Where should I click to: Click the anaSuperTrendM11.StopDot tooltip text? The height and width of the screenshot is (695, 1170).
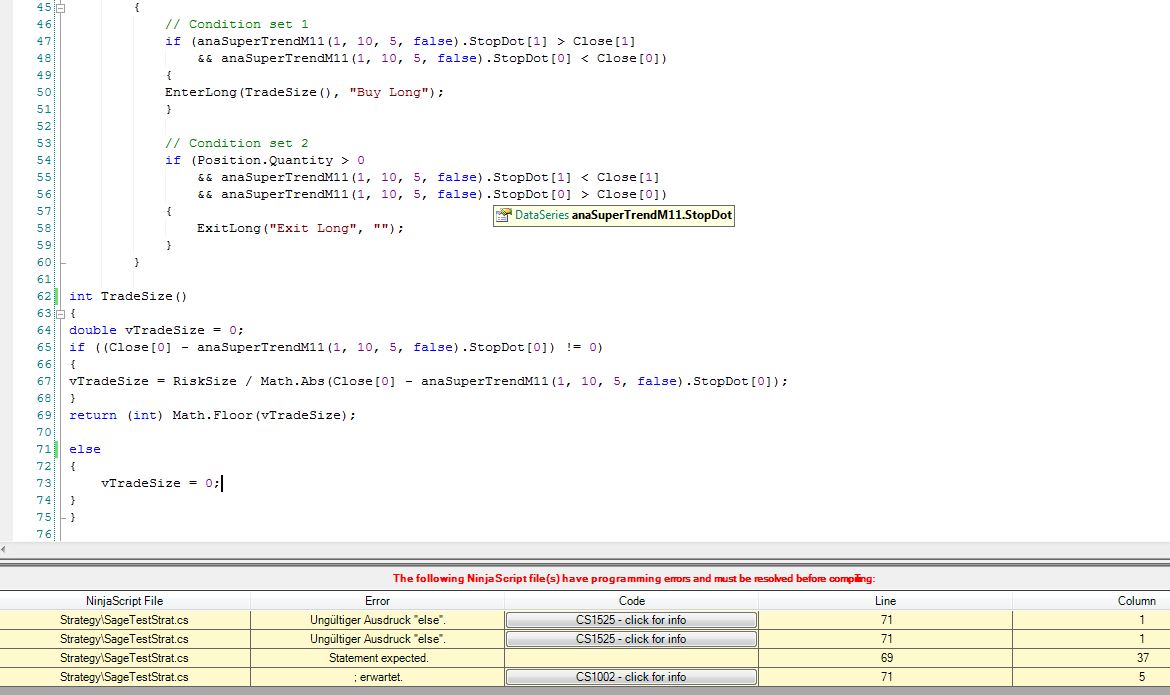pos(651,215)
